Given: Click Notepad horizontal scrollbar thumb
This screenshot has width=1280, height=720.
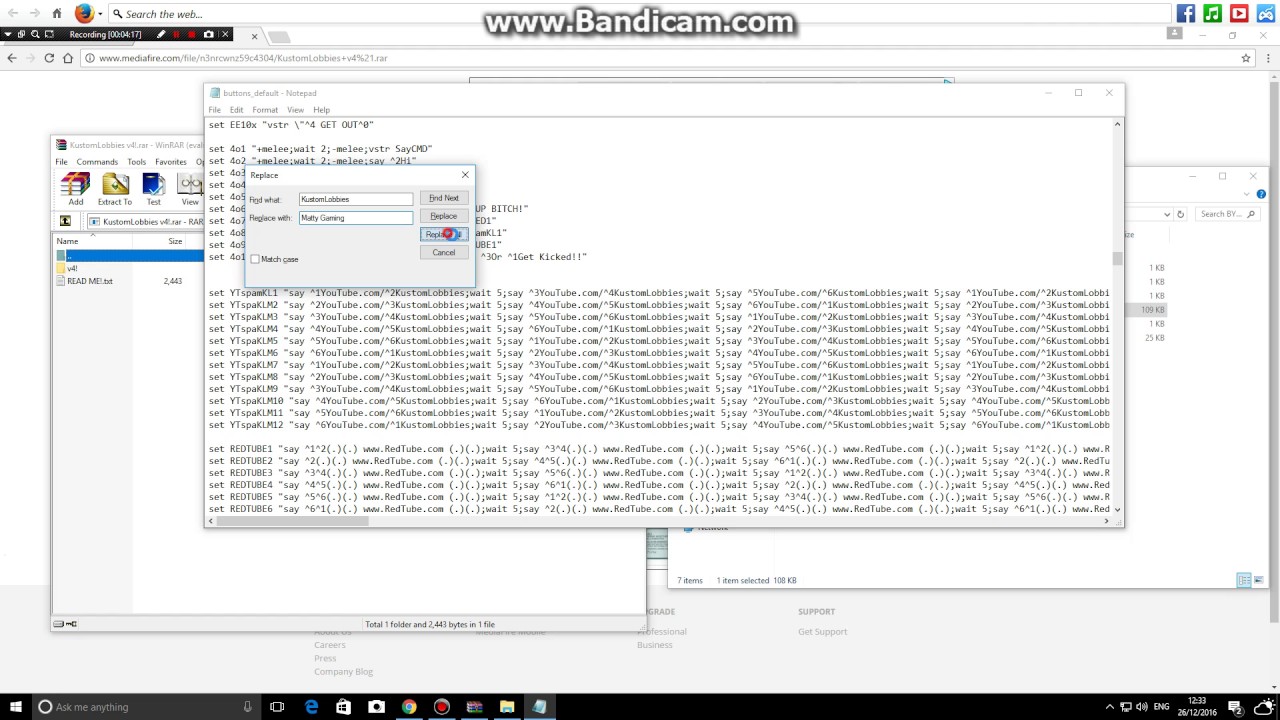Looking at the screenshot, I should [292, 521].
